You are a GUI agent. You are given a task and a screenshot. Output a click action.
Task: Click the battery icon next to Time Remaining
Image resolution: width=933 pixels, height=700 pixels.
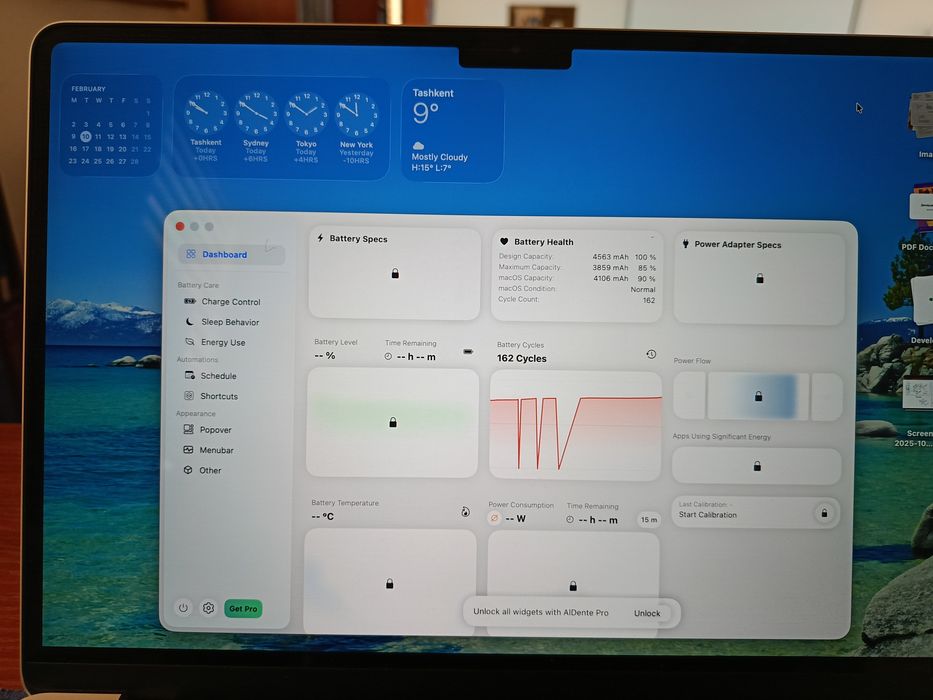tap(468, 352)
